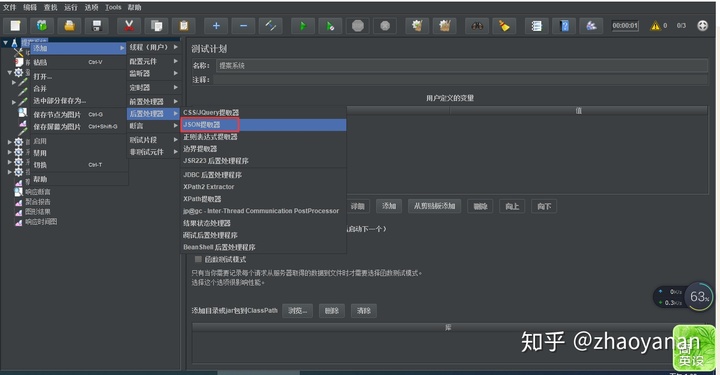Click the Paste clipboard toolbar icon
The width and height of the screenshot is (720, 375).
tap(184, 26)
